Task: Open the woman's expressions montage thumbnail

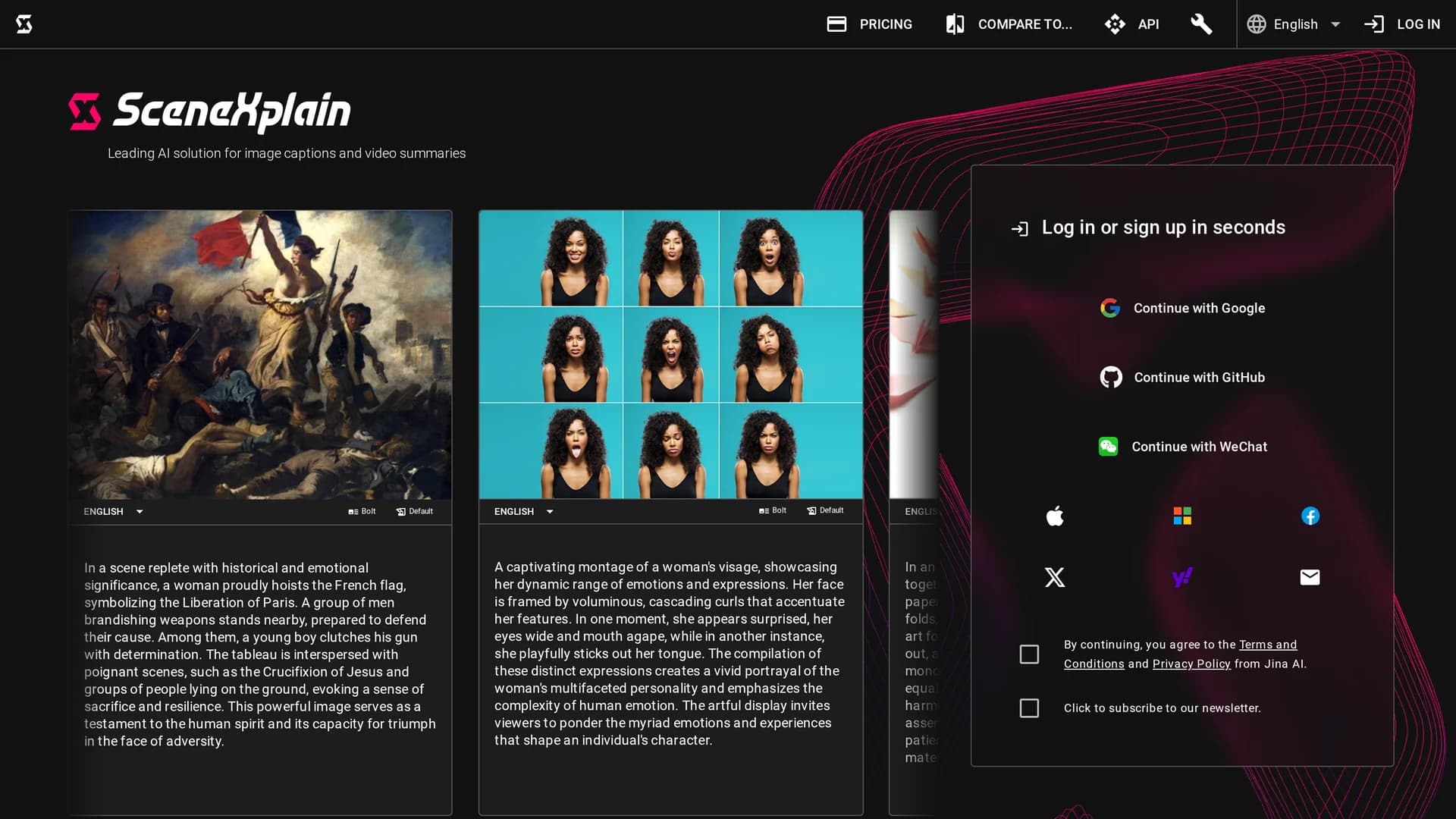Action: click(x=671, y=355)
